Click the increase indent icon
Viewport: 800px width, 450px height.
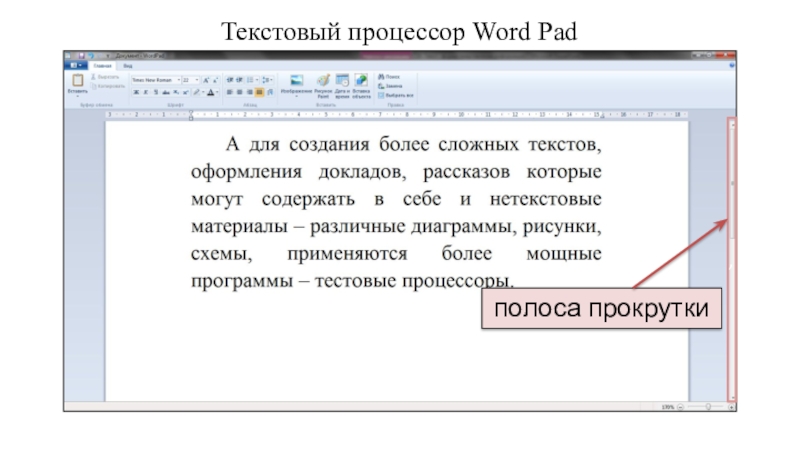pos(239,80)
